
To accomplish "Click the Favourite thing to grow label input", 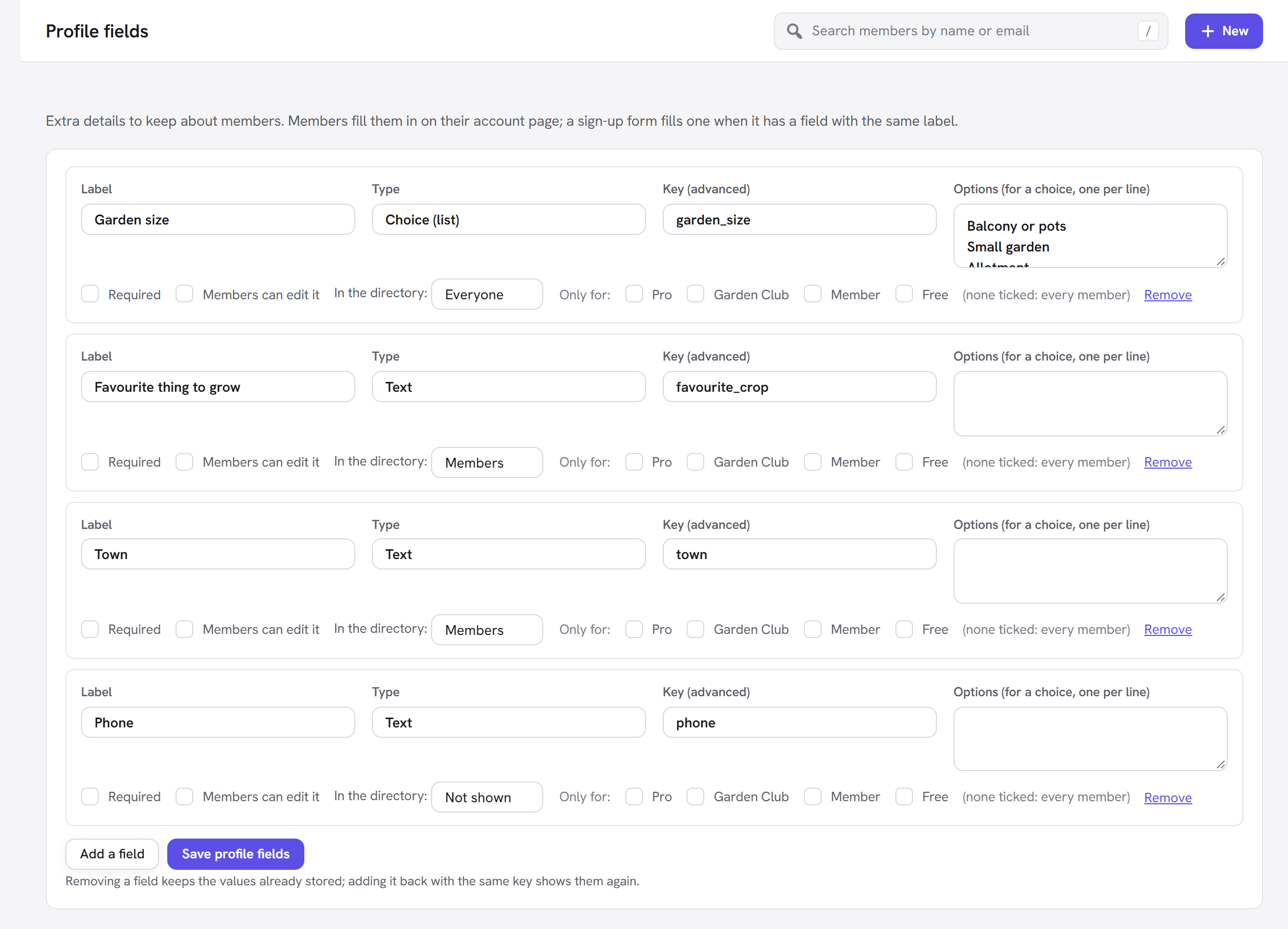I will [x=218, y=387].
